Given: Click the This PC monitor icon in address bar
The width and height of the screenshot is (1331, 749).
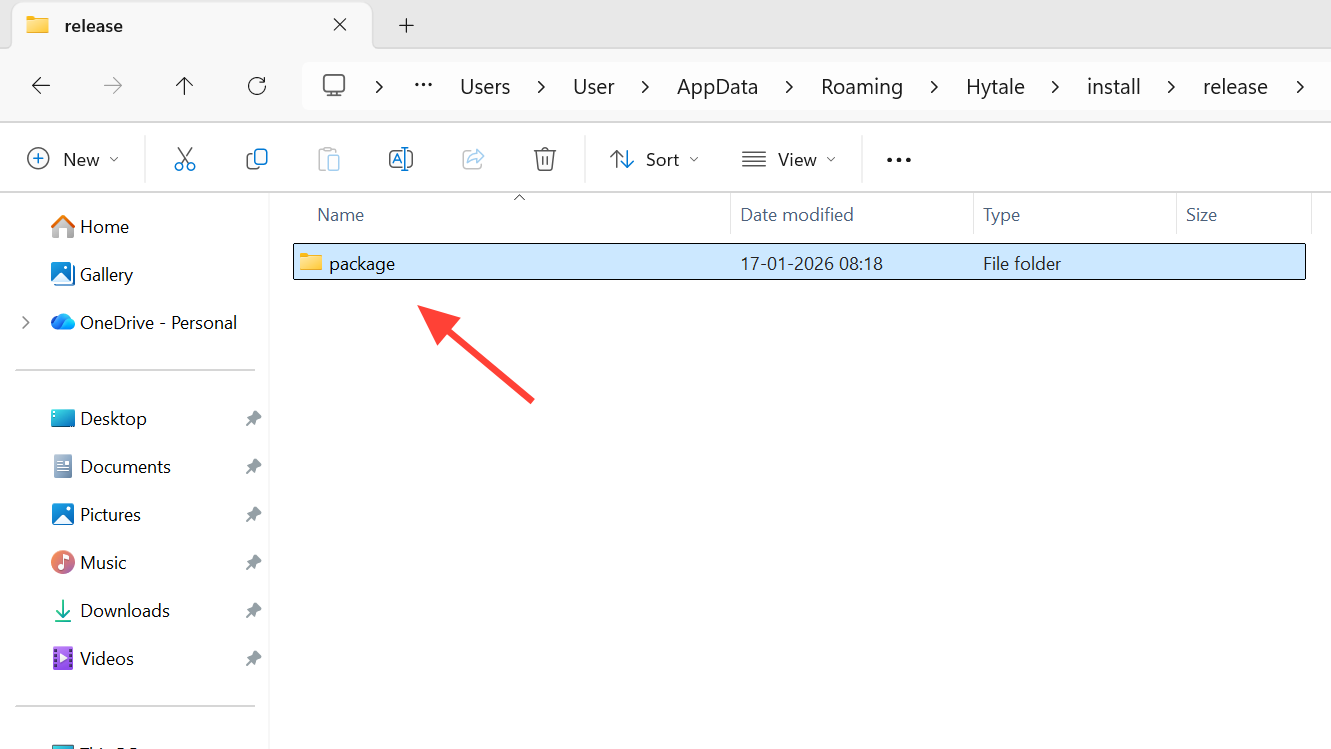Looking at the screenshot, I should click(x=334, y=86).
